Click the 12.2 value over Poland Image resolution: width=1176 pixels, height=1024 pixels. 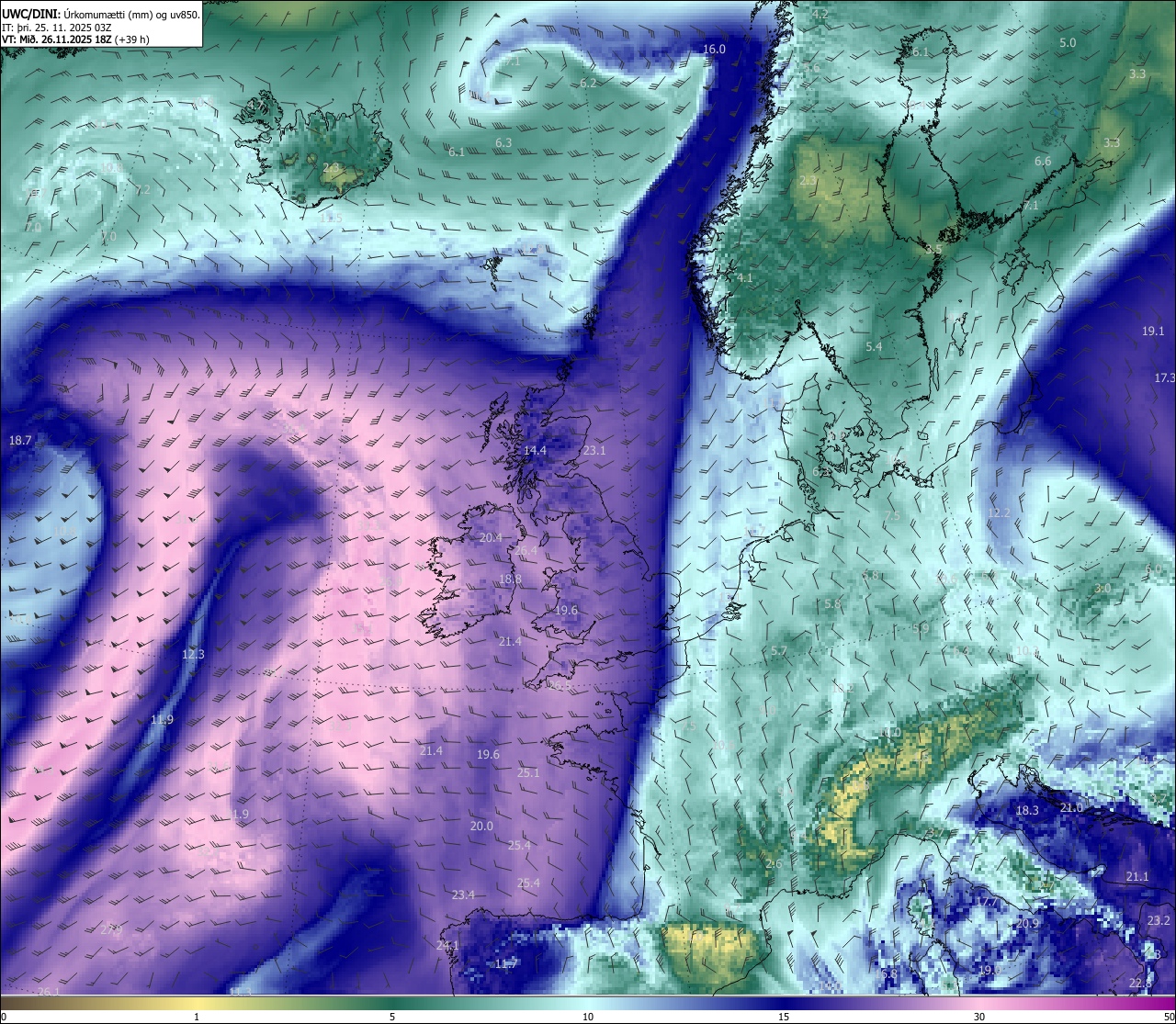tap(1000, 513)
